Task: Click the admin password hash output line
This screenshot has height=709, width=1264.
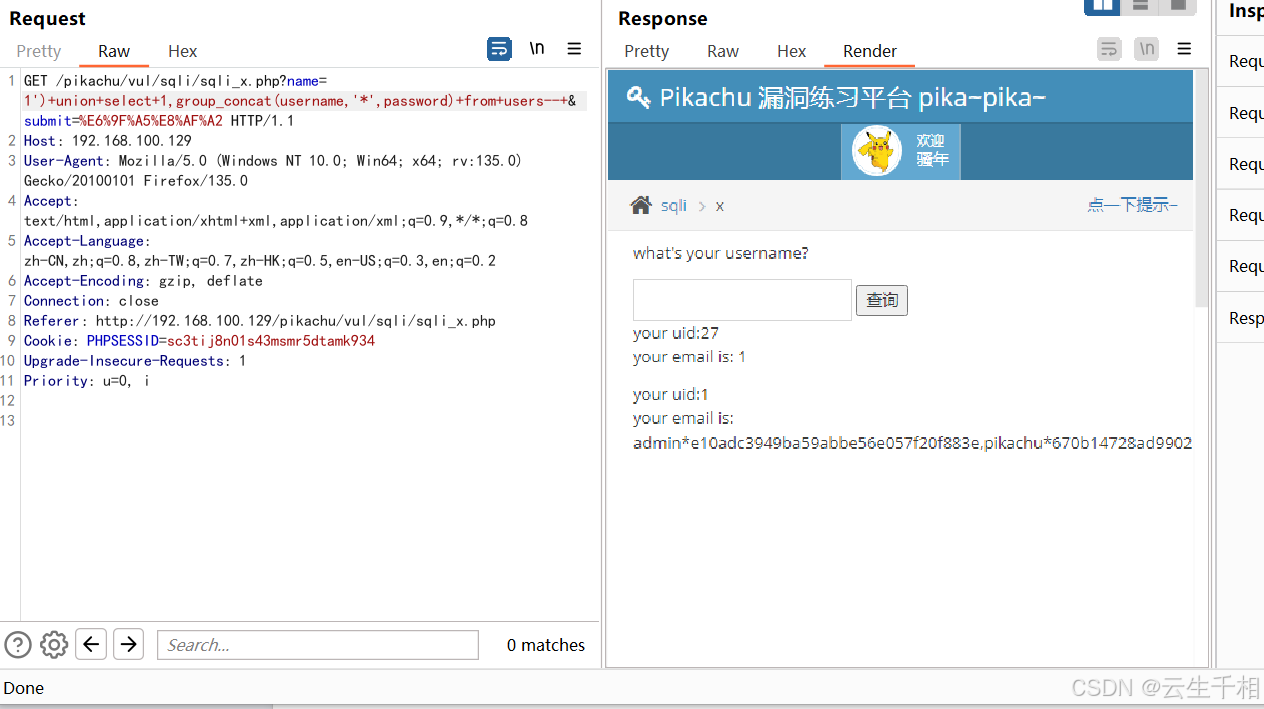Action: pos(912,443)
